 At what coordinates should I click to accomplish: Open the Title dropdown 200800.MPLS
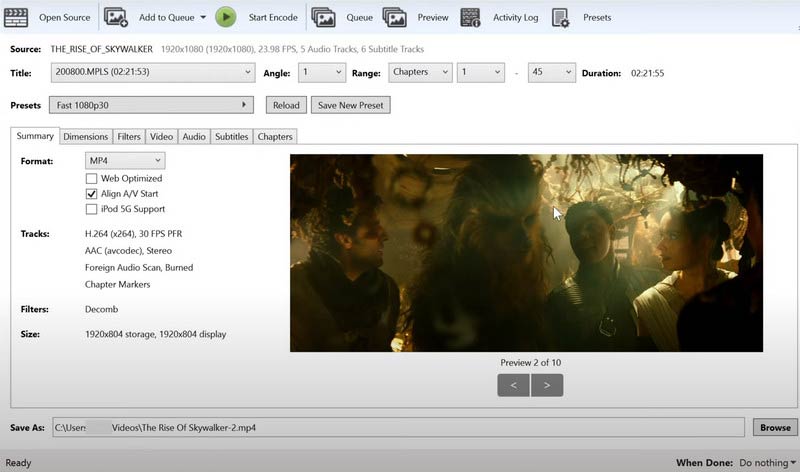[153, 72]
